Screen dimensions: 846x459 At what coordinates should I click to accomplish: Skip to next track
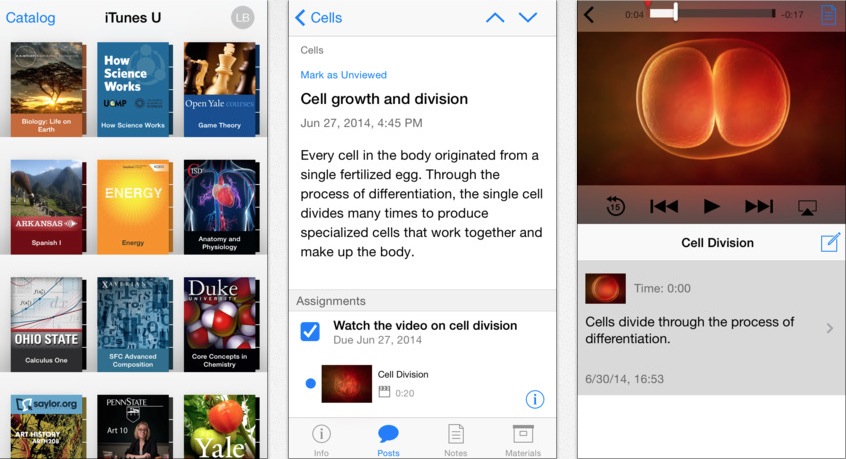[x=759, y=206]
